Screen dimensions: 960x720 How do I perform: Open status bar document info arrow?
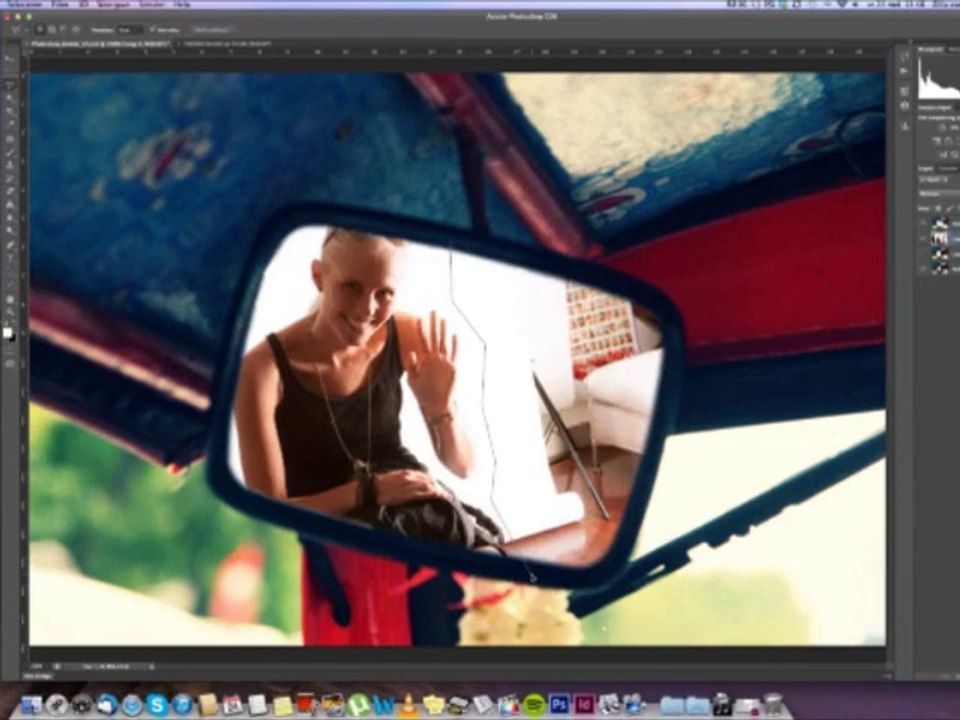point(151,667)
